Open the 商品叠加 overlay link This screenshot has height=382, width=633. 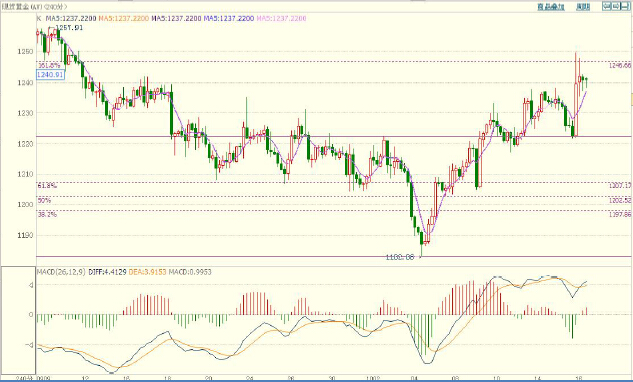pyautogui.click(x=551, y=7)
